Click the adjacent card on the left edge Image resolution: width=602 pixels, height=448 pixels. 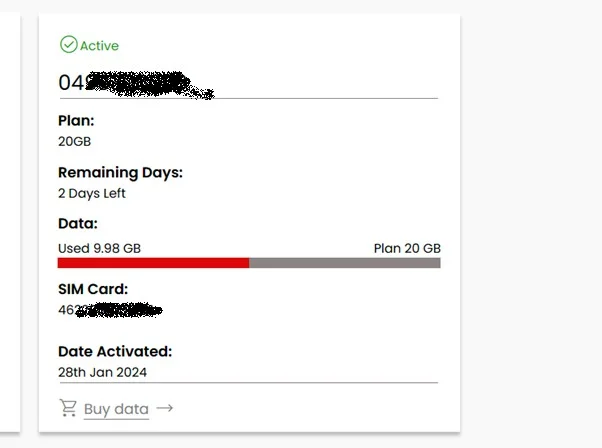[x=9, y=220]
